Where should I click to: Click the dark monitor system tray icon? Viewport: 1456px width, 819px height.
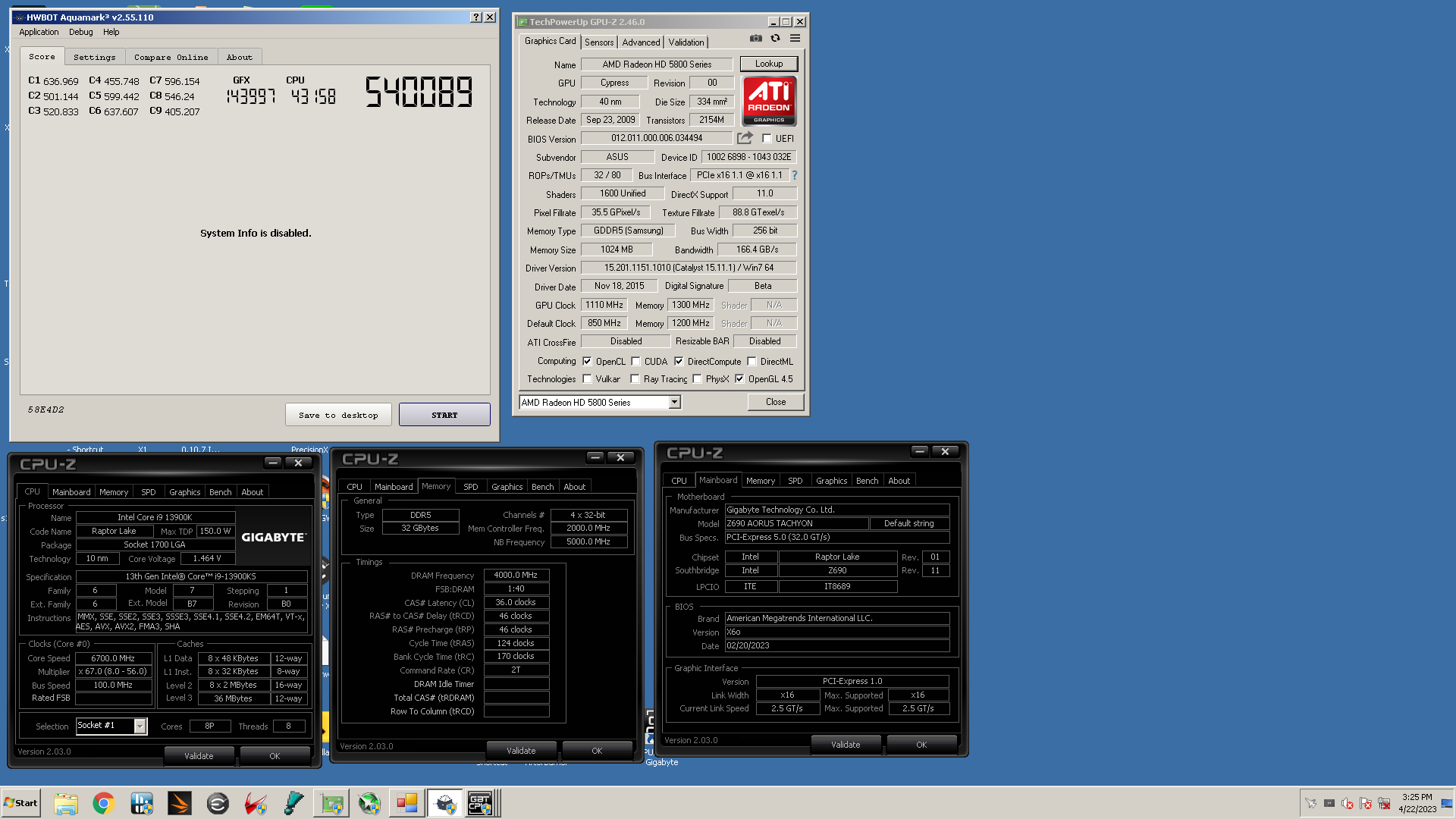tap(1329, 803)
